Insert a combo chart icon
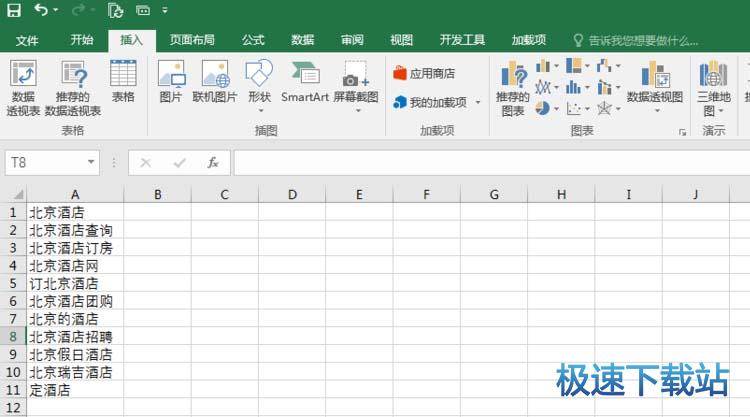Viewport: 750px width, 417px height. point(604,87)
